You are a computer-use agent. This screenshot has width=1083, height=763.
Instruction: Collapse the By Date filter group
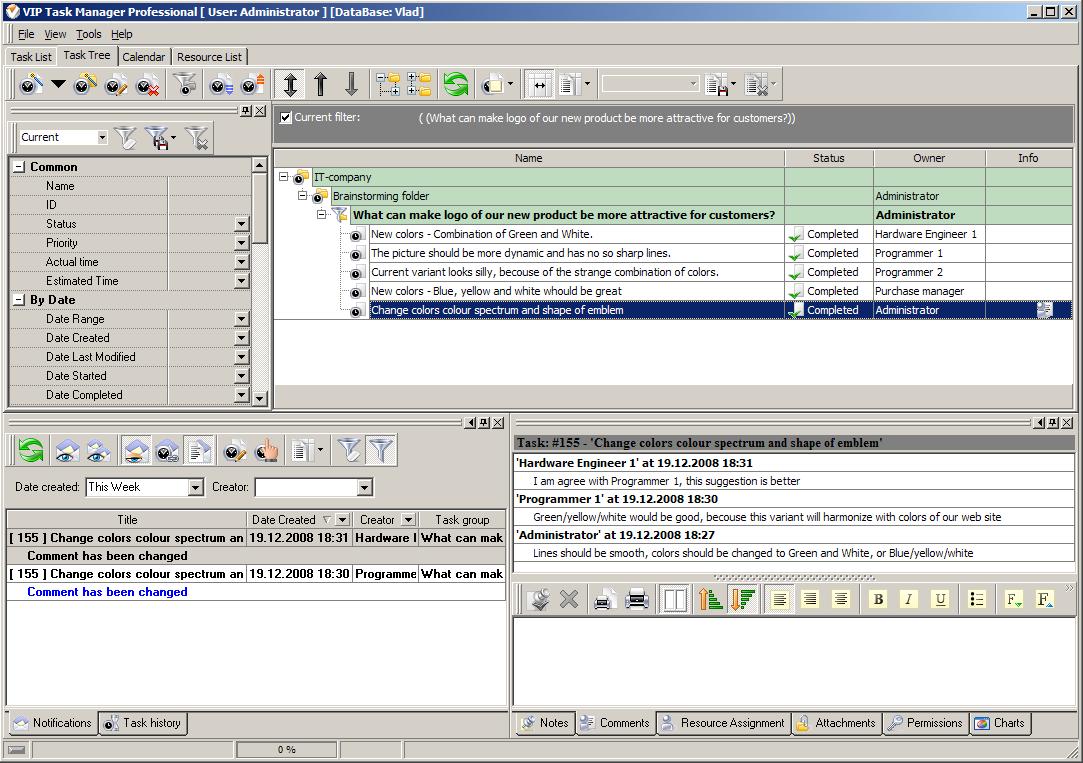pyautogui.click(x=19, y=300)
